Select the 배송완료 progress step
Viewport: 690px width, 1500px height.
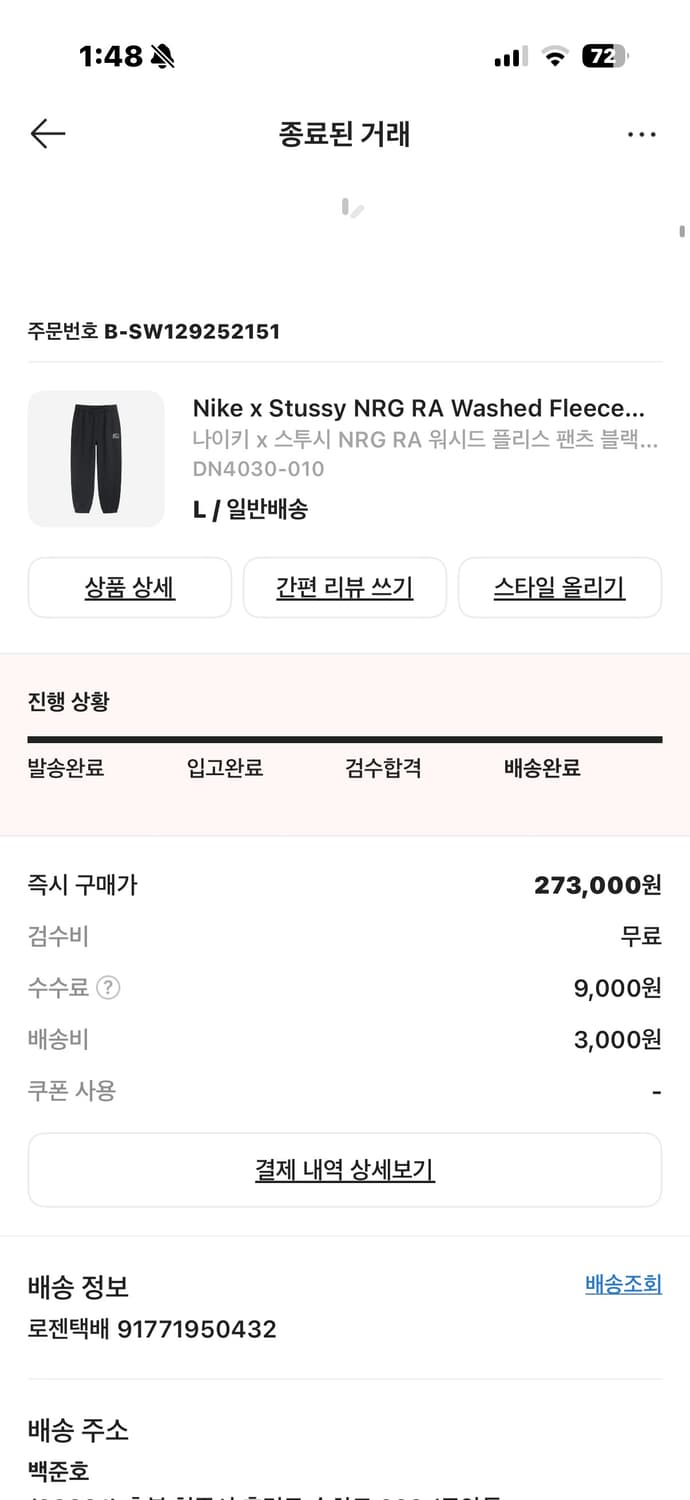click(x=541, y=767)
